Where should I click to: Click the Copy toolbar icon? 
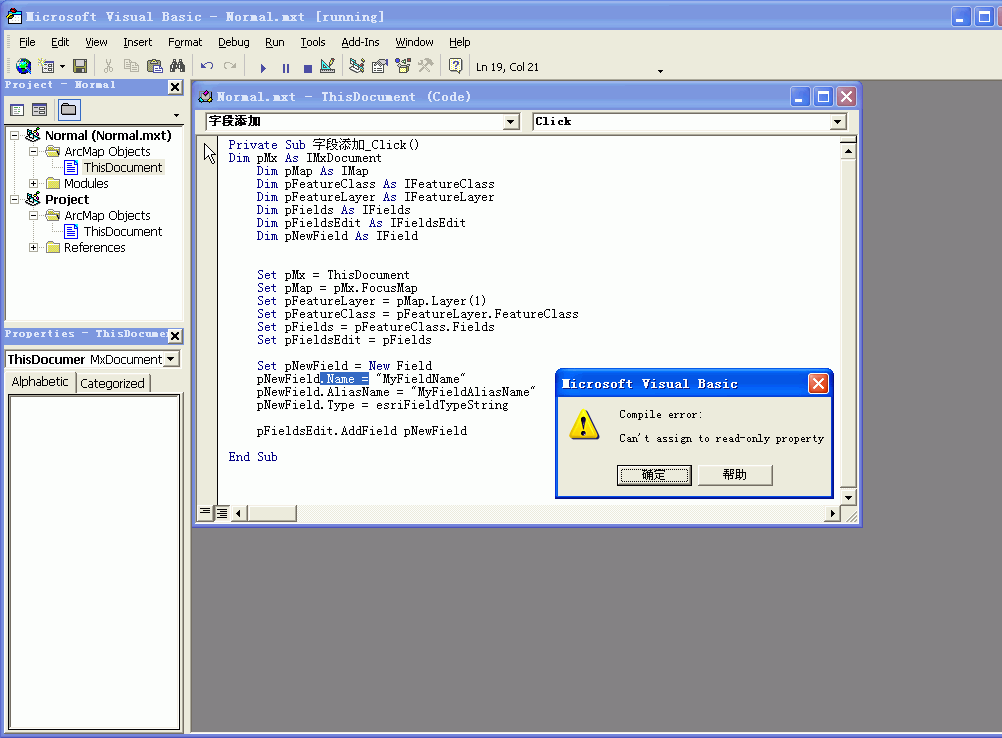pyautogui.click(x=131, y=66)
